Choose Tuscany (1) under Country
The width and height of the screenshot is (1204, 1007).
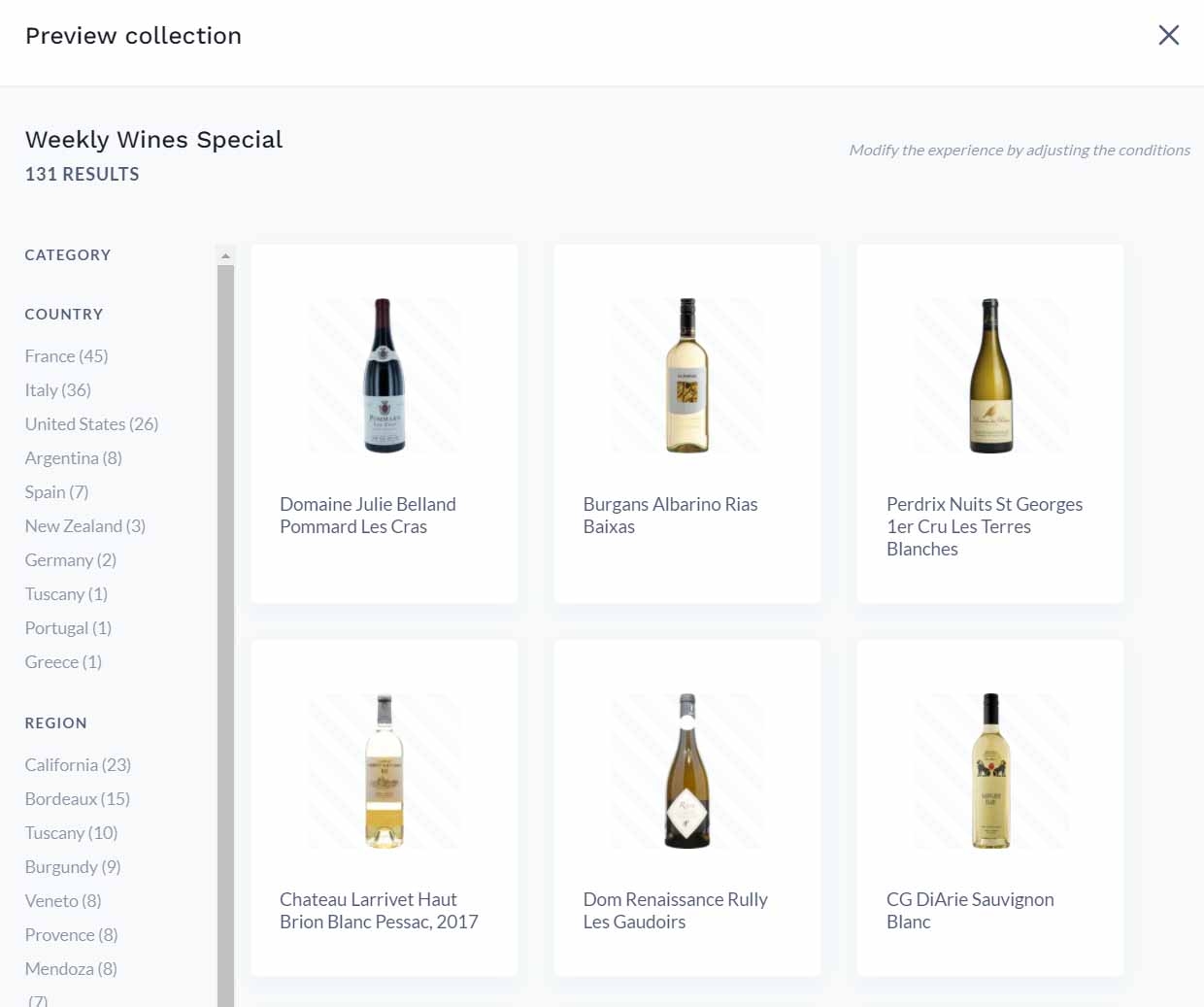pyautogui.click(x=67, y=594)
